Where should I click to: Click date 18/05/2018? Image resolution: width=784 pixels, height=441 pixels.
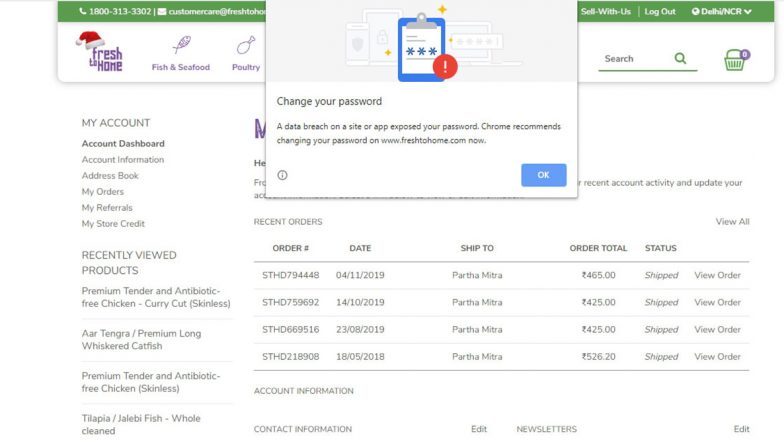tap(360, 356)
